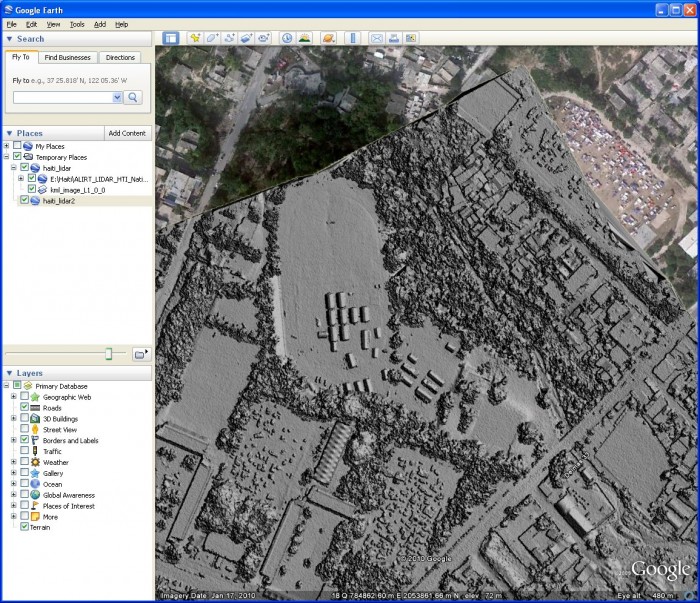Image resolution: width=700 pixels, height=603 pixels.
Task: Click the search magnifier button
Action: (133, 97)
